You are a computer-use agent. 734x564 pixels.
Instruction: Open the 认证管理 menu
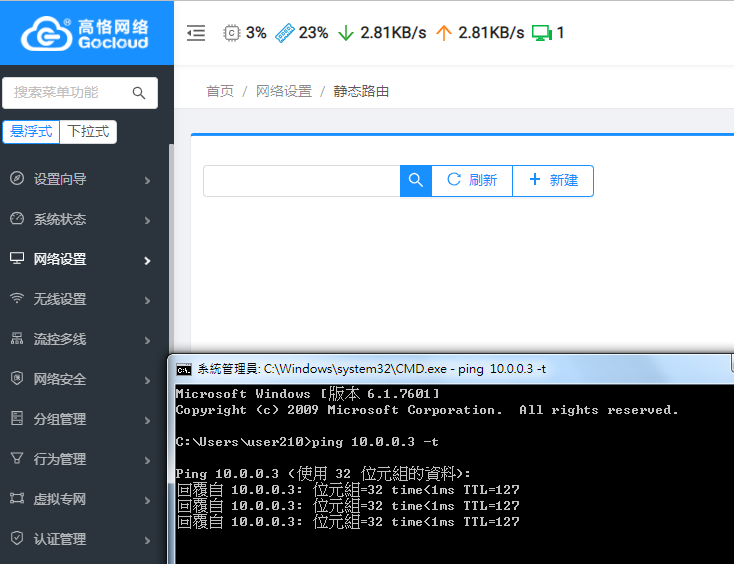coord(83,539)
